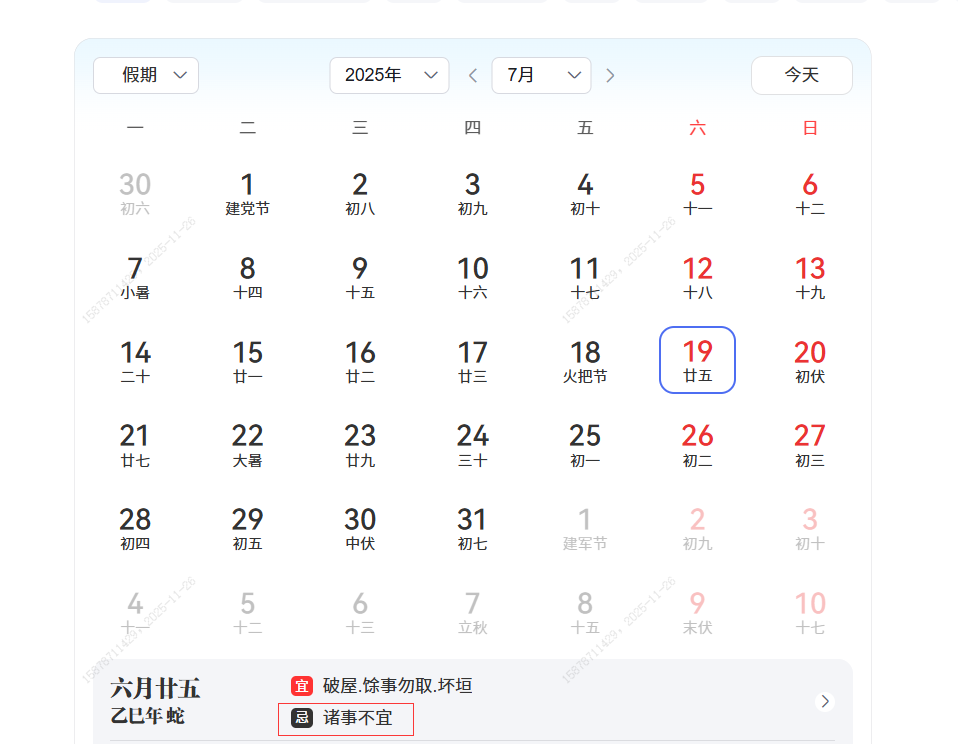Select July 31 初七

click(472, 528)
